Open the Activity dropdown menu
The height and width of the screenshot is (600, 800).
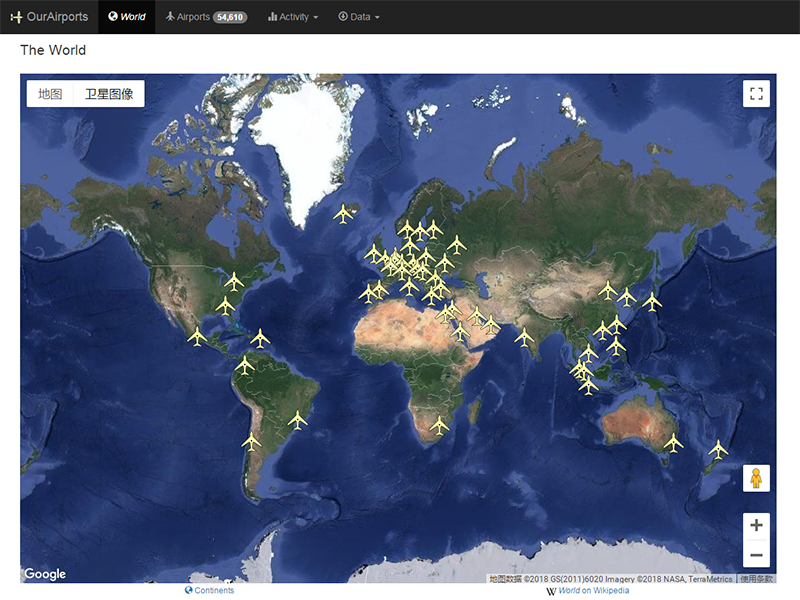click(x=292, y=17)
